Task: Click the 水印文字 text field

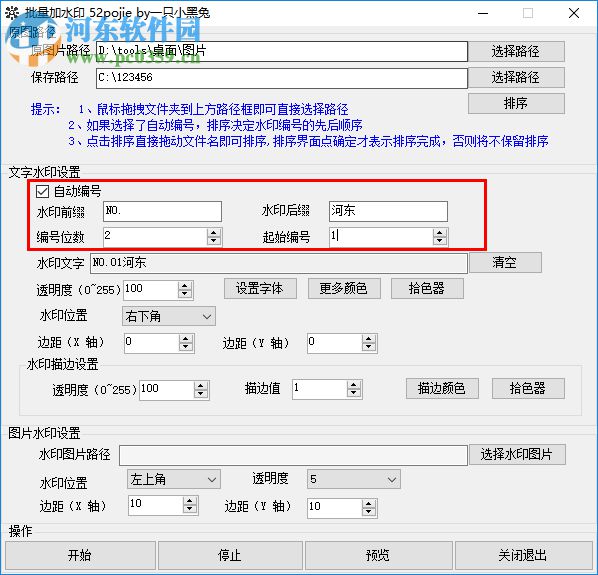Action: pyautogui.click(x=278, y=263)
